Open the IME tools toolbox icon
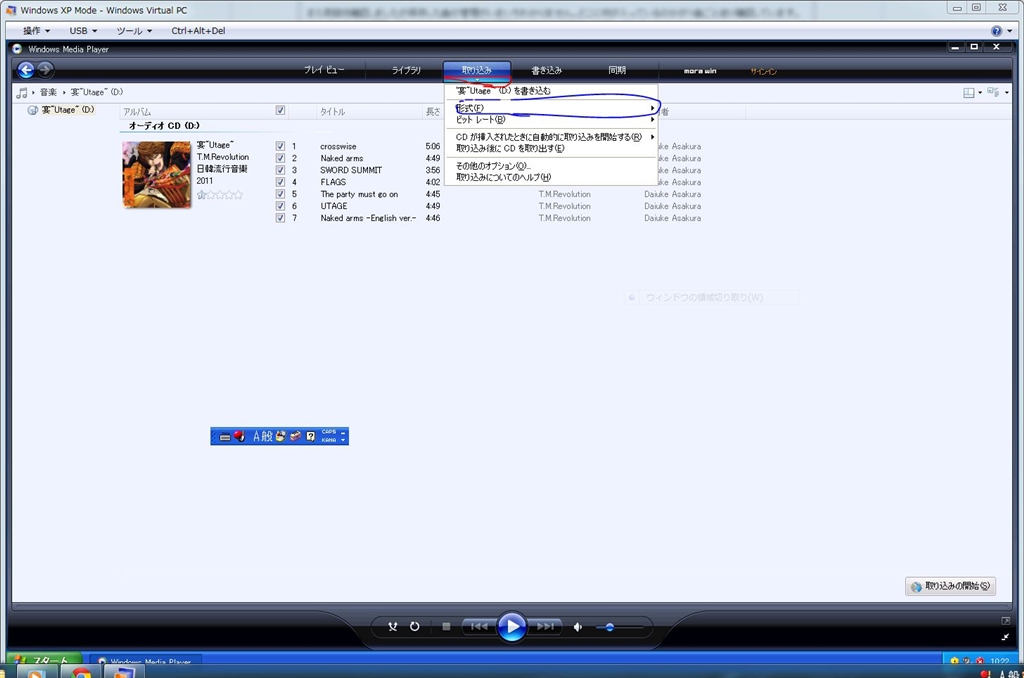Viewport: 1024px width, 678px height. point(295,436)
